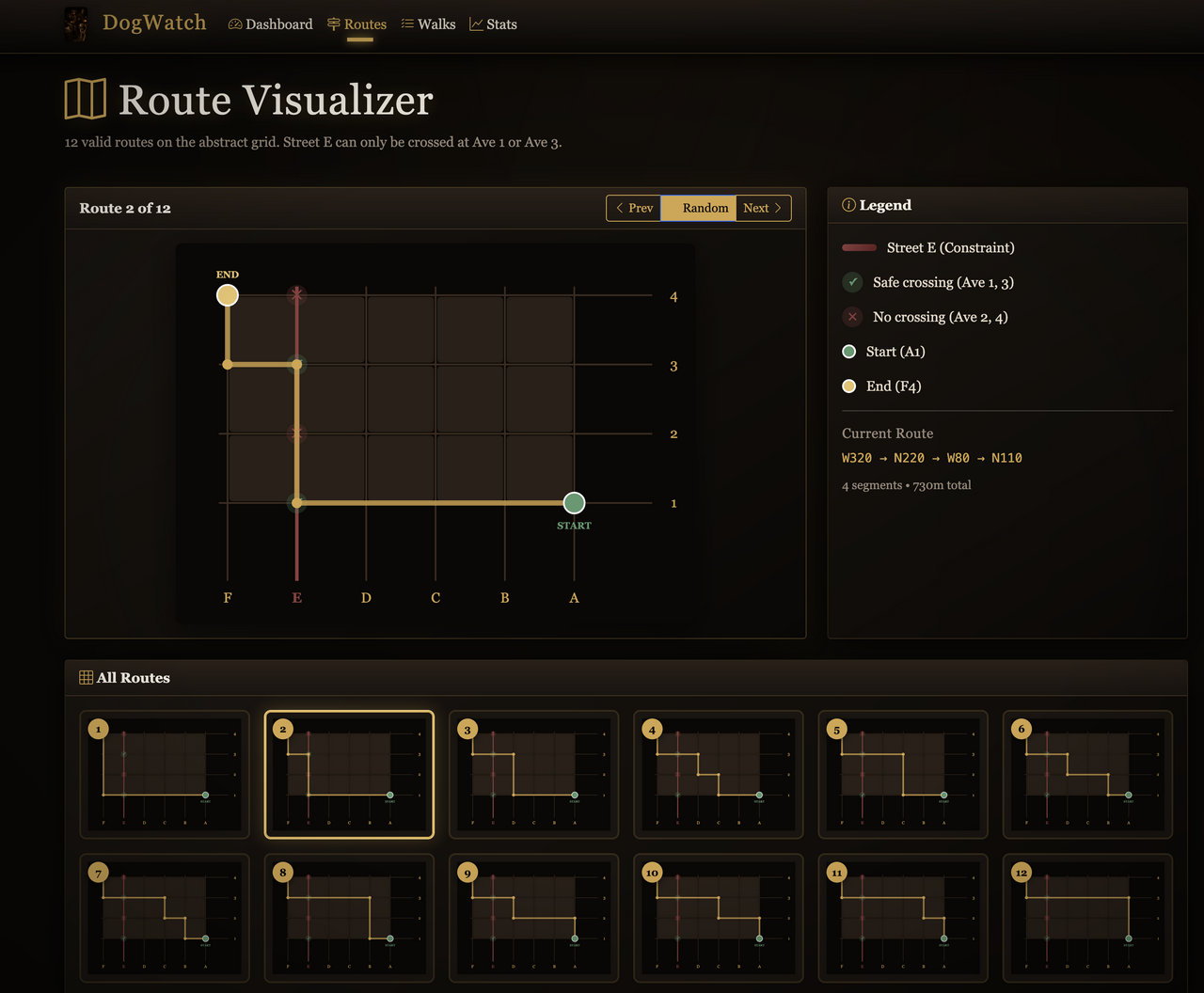Screen dimensions: 1204x993
Task: Open route thumbnail number 9
Action: (x=533, y=918)
